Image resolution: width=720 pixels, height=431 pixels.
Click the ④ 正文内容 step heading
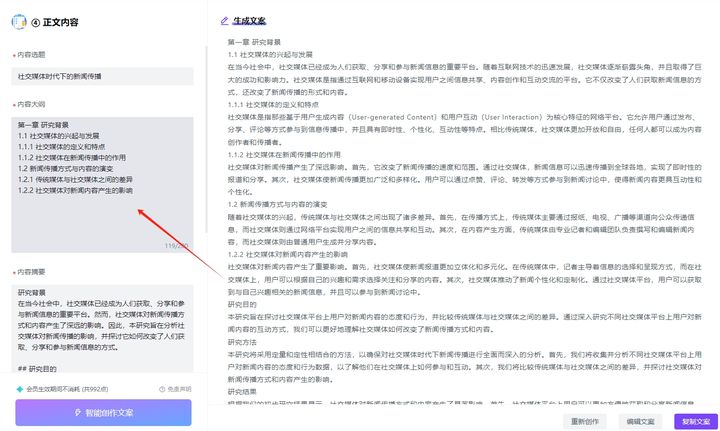click(x=55, y=22)
